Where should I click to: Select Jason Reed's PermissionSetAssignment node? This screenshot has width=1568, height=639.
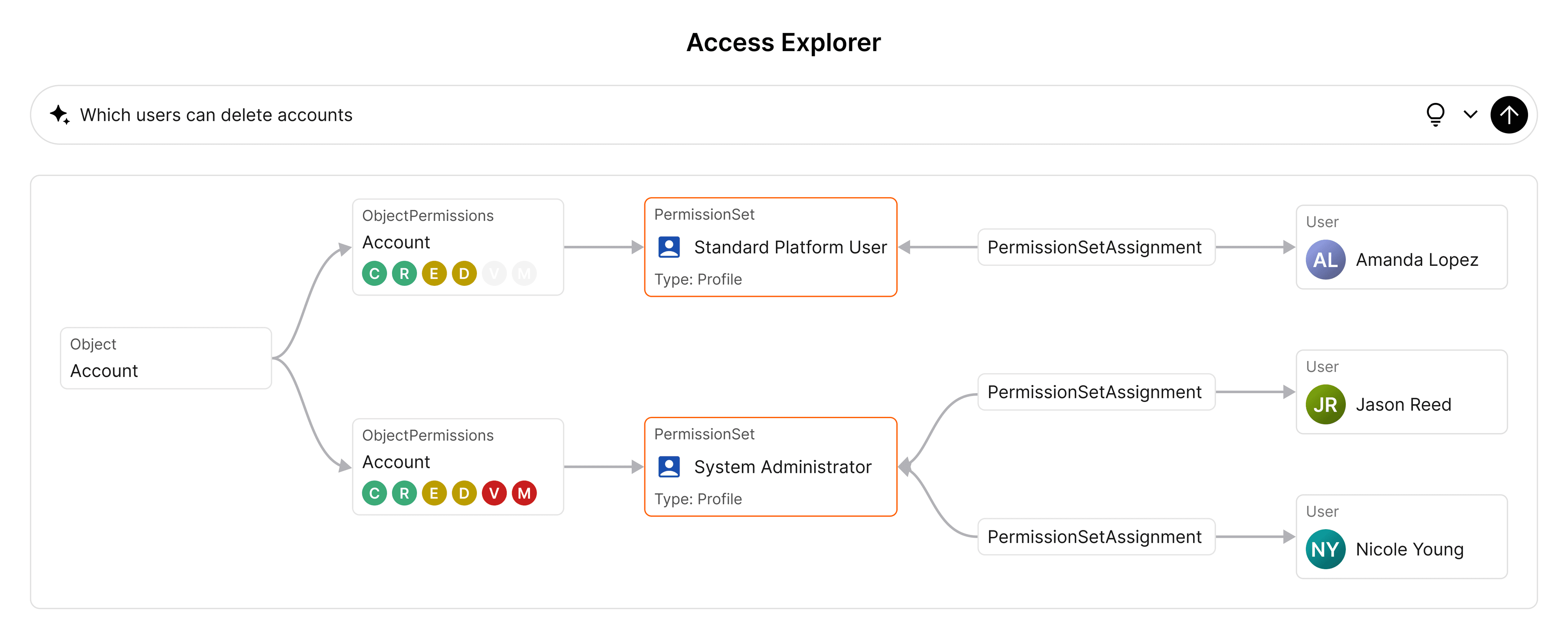click(1095, 392)
